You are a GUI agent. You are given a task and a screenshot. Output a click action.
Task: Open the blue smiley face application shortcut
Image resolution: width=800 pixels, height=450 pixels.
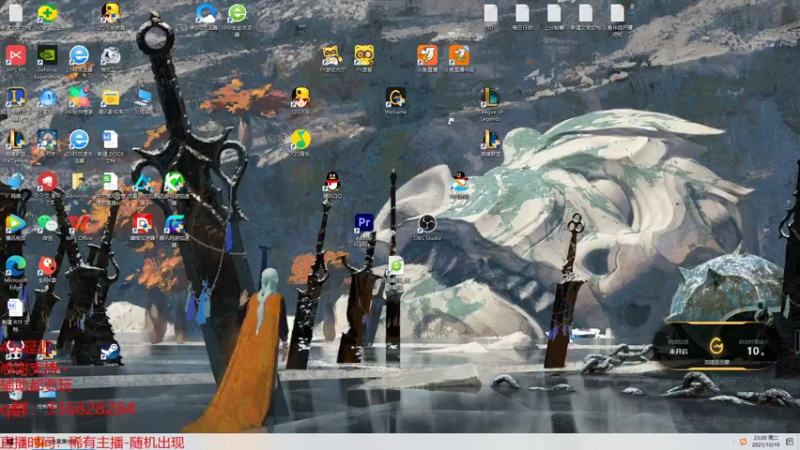coord(47,97)
